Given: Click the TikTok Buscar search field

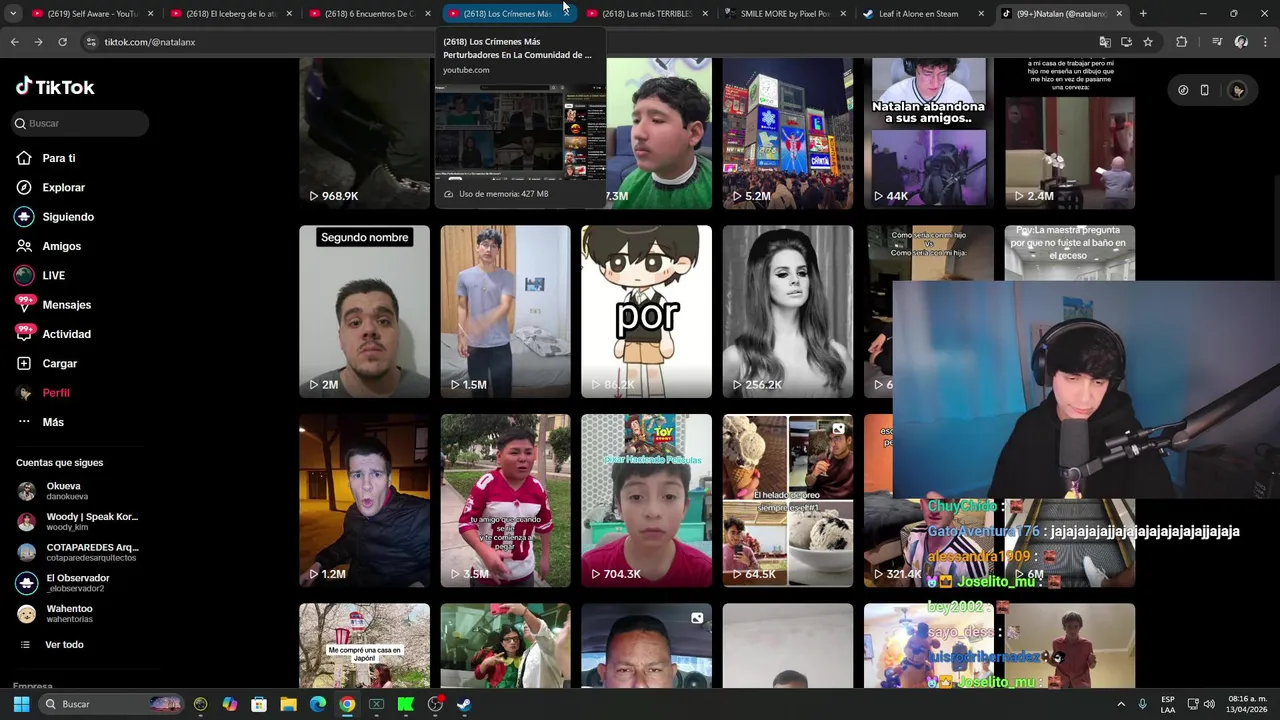Looking at the screenshot, I should coord(80,123).
